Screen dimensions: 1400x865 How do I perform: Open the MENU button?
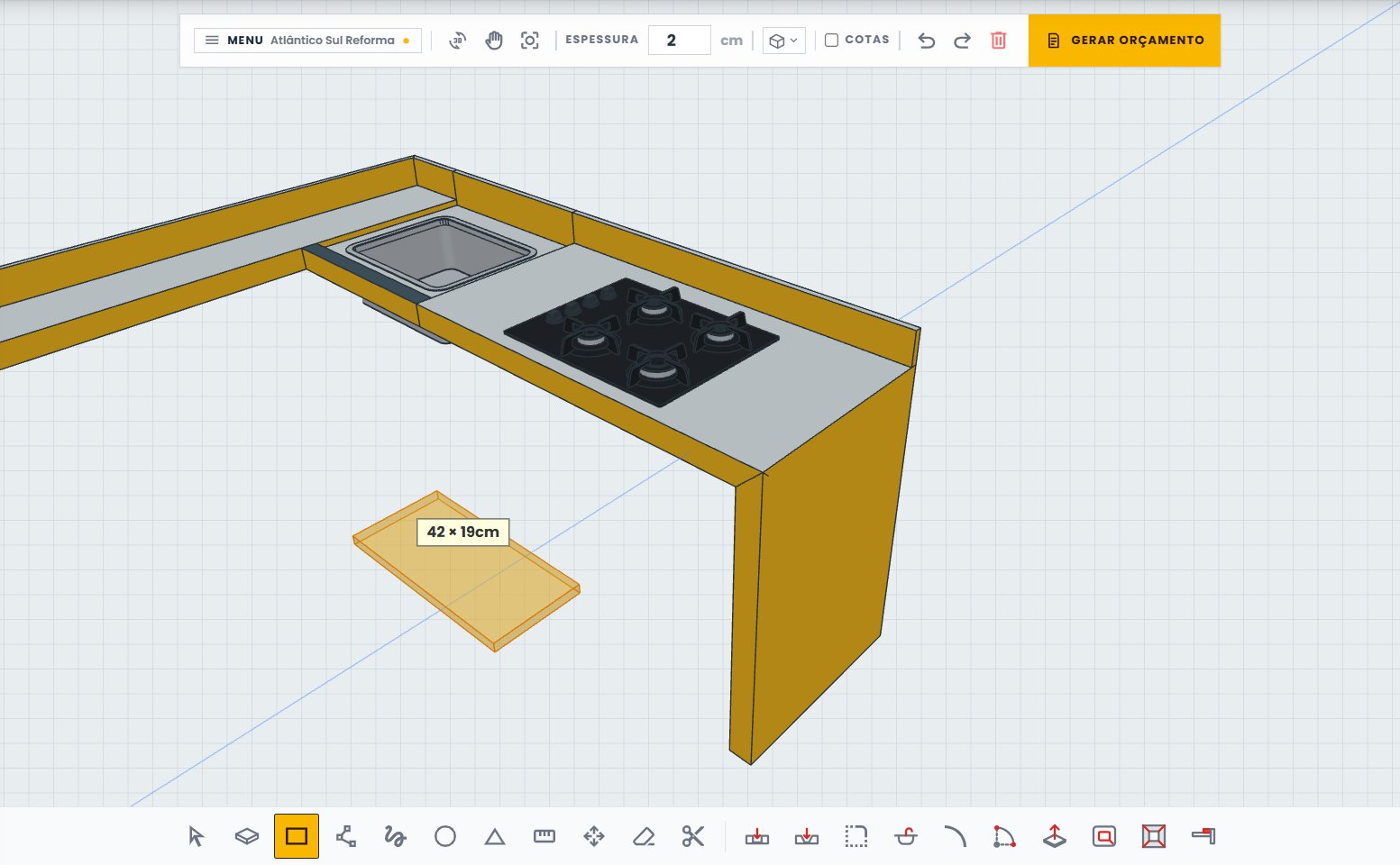coord(307,41)
